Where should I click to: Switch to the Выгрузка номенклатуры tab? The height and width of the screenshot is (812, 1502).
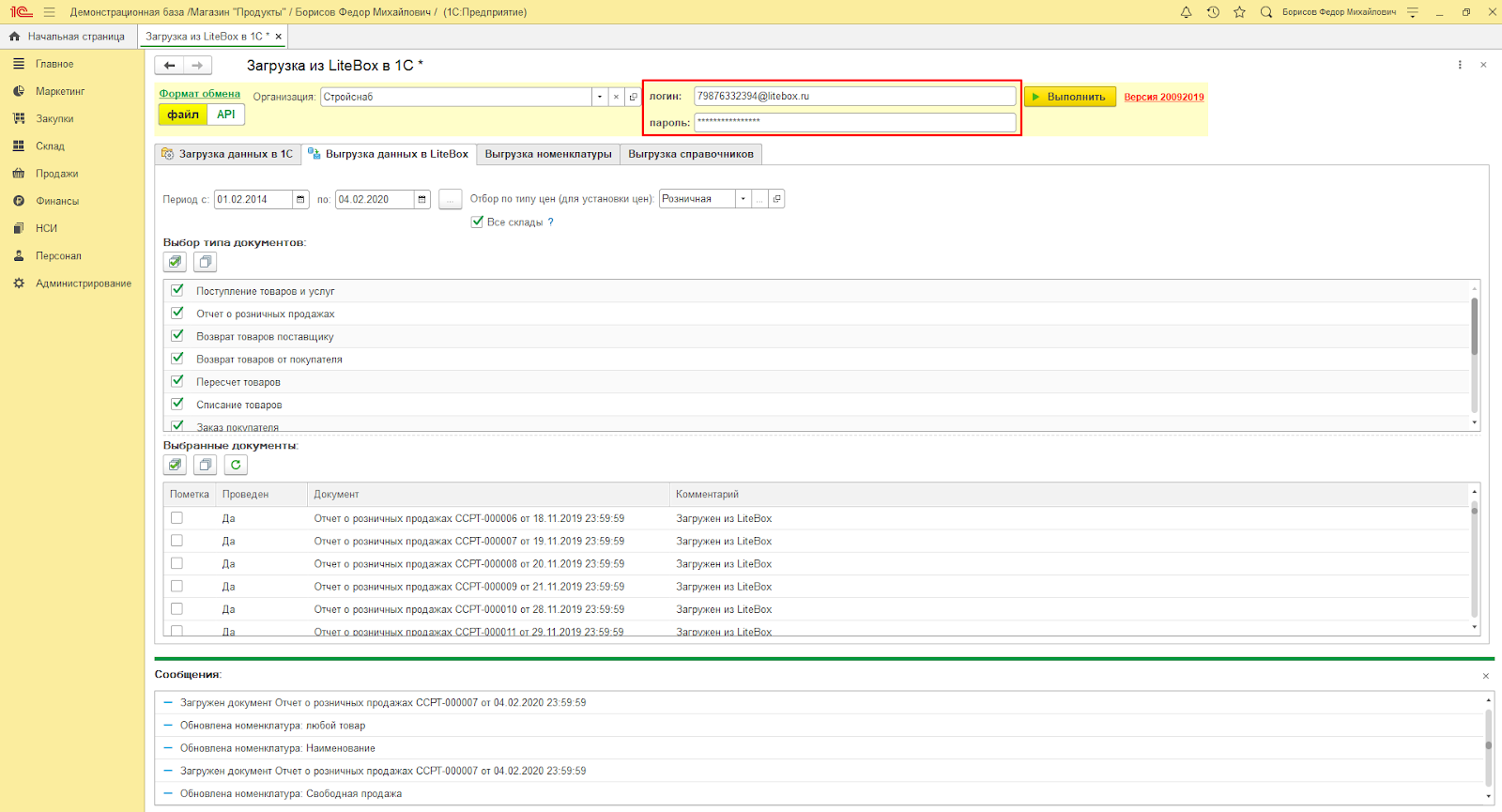pyautogui.click(x=548, y=154)
